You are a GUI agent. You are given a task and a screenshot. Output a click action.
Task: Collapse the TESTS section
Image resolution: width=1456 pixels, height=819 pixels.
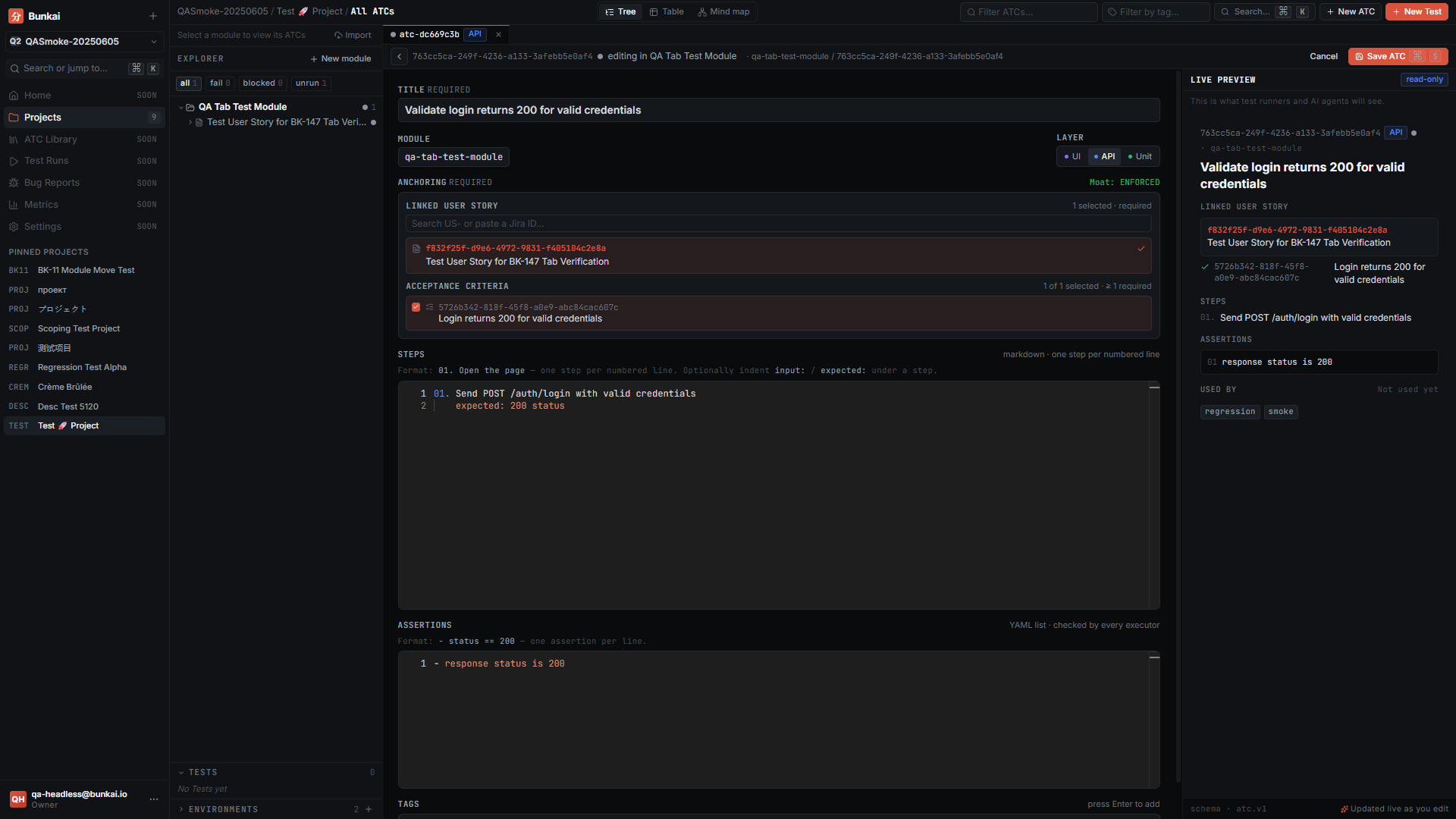coord(181,773)
